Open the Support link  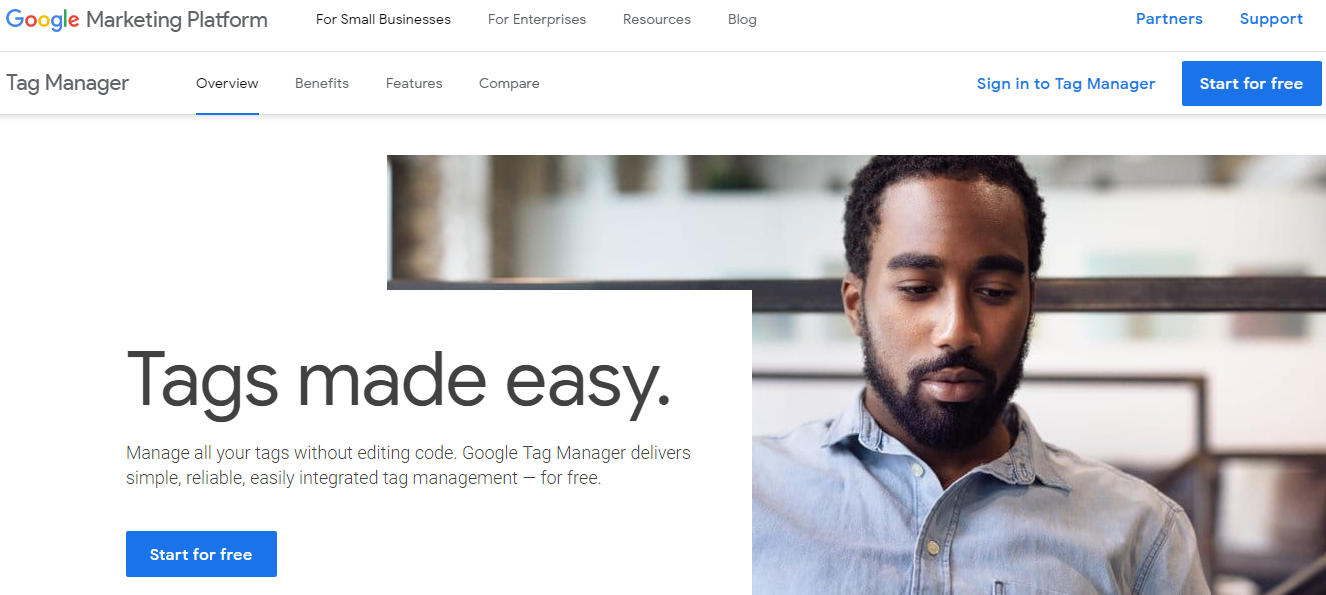(1271, 19)
